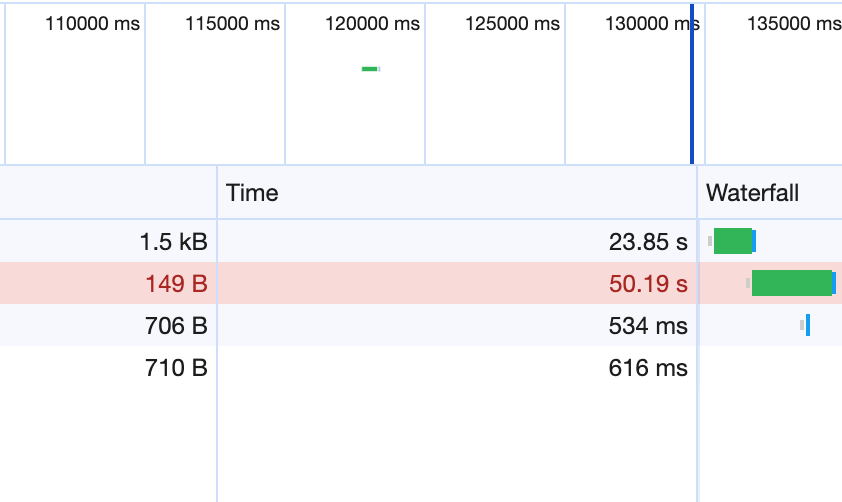Click the 616 ms time cell
The height and width of the screenshot is (502, 842).
point(648,368)
